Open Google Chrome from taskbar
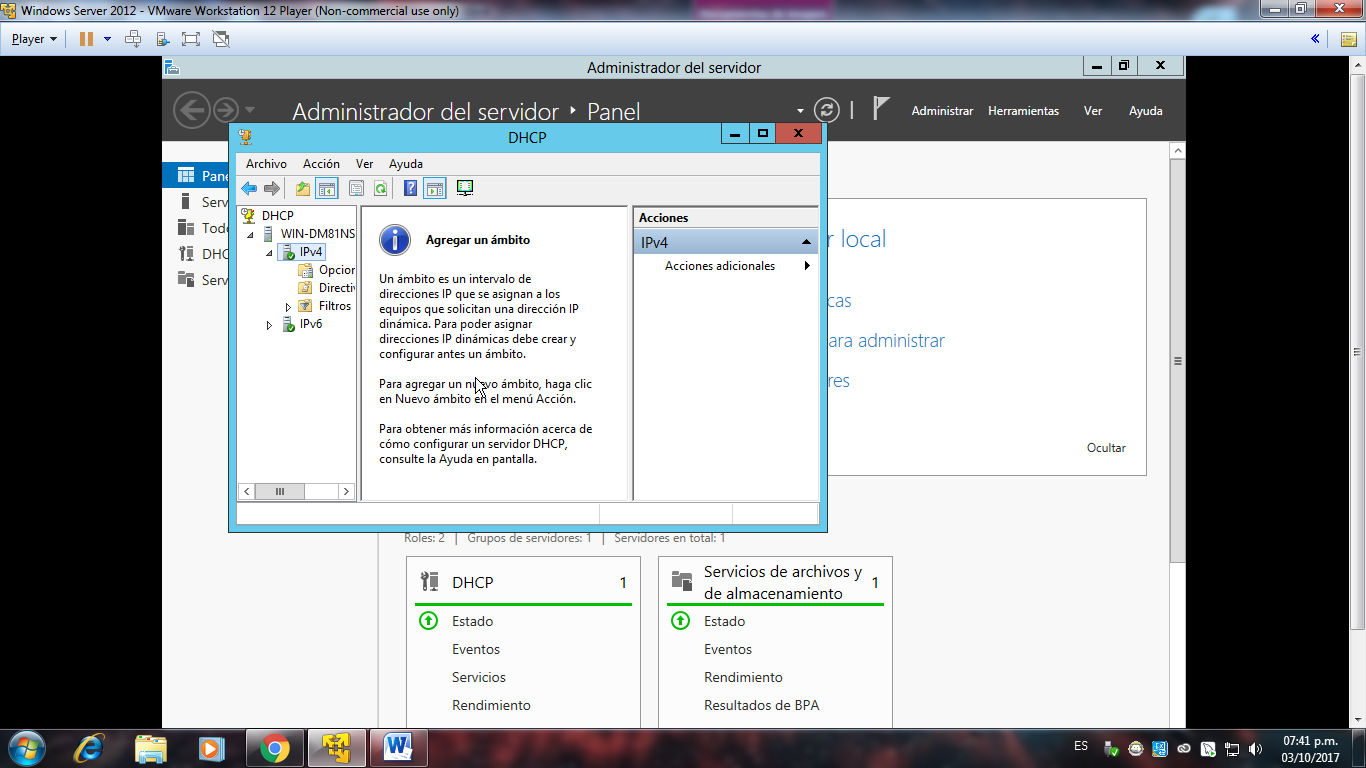This screenshot has width=1366, height=768. click(x=274, y=747)
